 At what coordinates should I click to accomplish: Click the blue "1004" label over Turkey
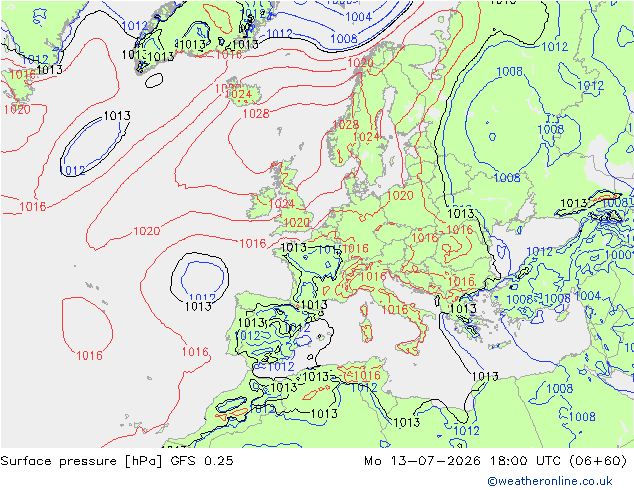pos(588,296)
